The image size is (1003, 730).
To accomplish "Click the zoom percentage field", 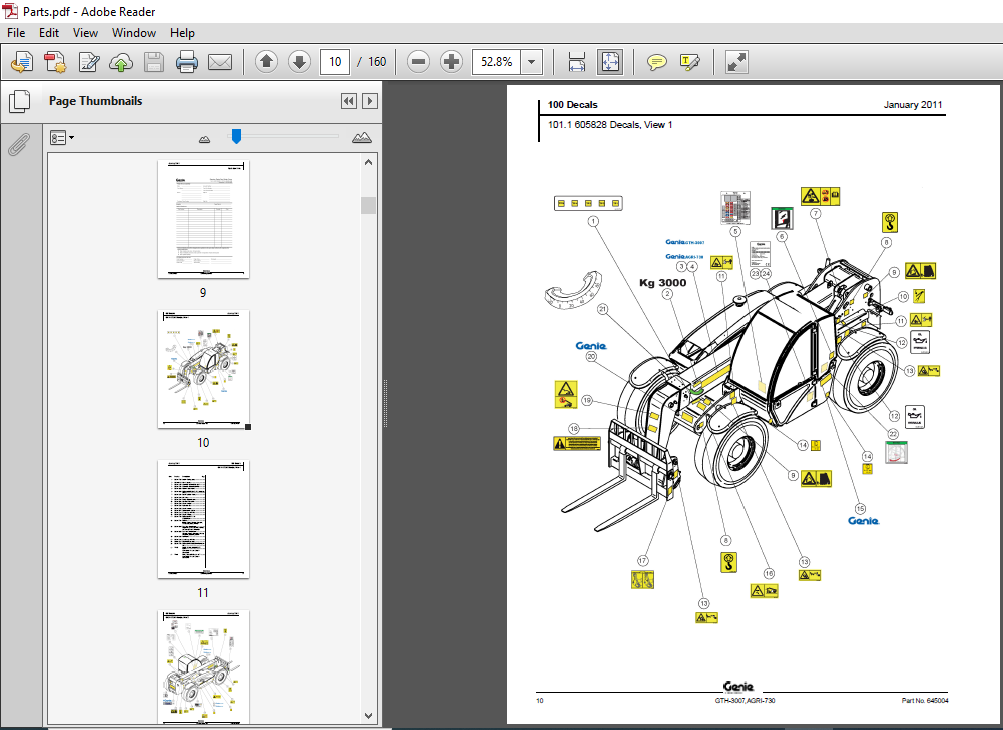I will pyautogui.click(x=496, y=62).
